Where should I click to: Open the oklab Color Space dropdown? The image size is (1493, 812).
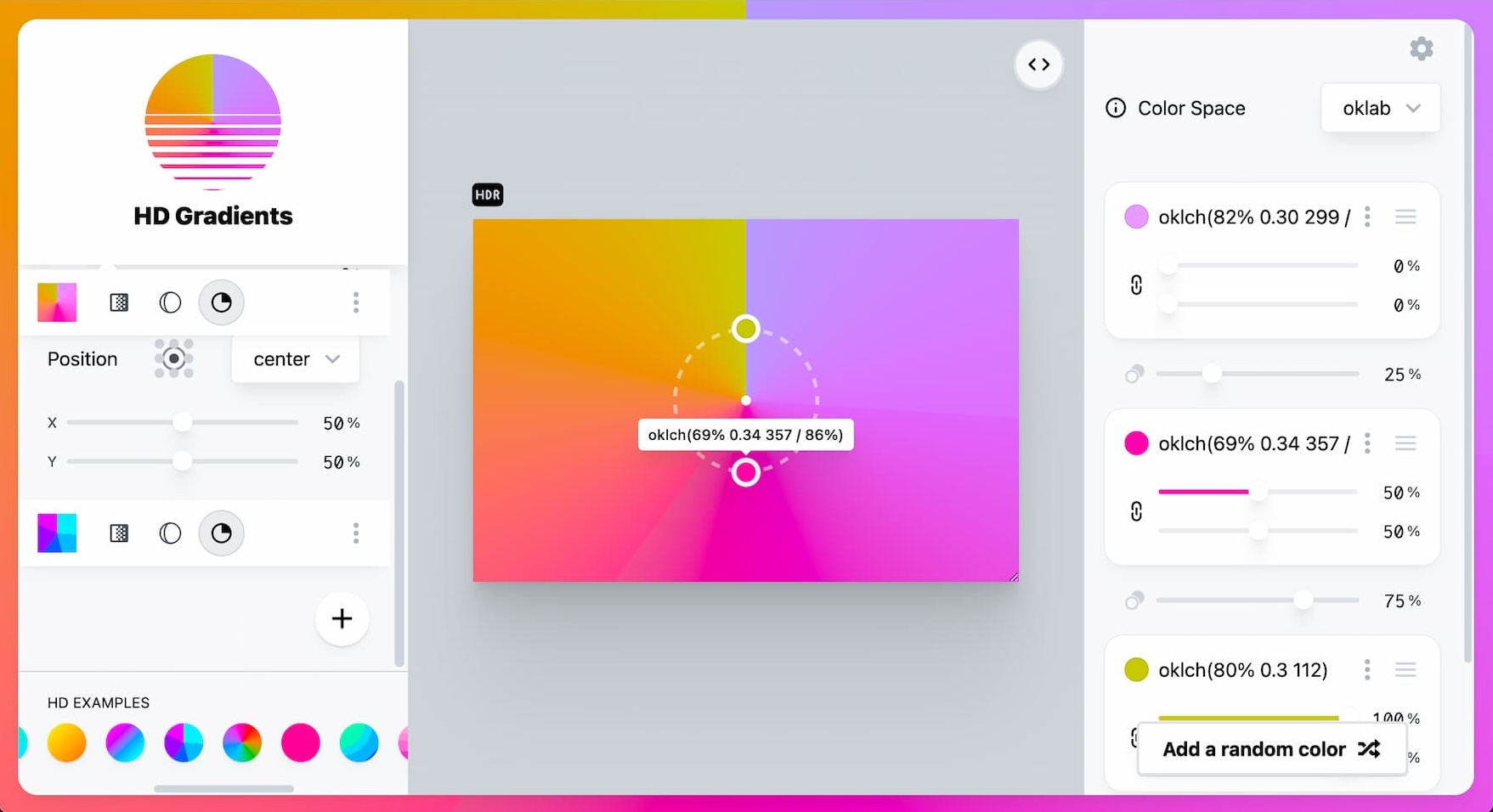[1380, 108]
